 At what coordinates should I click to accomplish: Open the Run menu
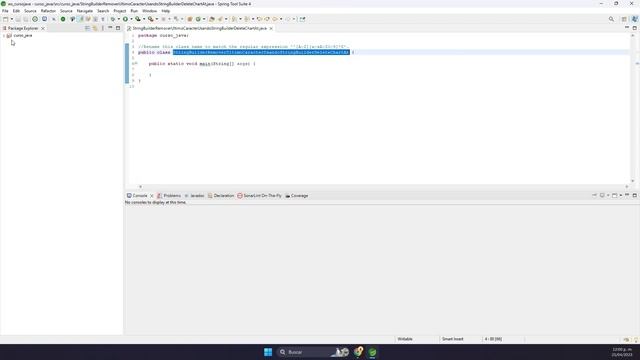(x=134, y=11)
